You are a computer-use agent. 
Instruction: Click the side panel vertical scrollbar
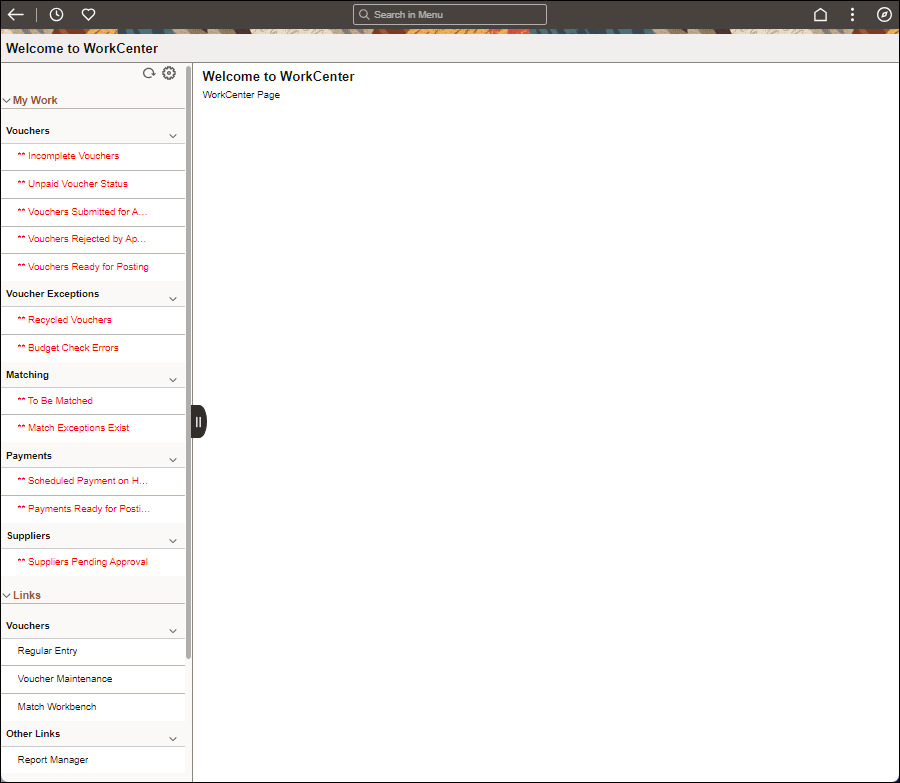pos(188,363)
